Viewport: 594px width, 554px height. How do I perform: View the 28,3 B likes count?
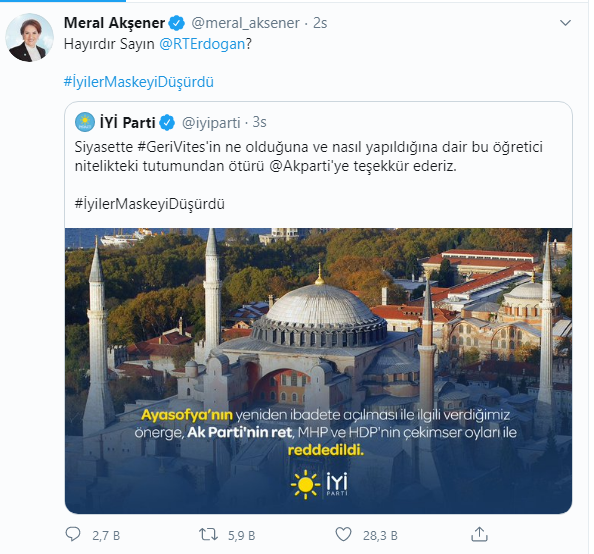(380, 535)
